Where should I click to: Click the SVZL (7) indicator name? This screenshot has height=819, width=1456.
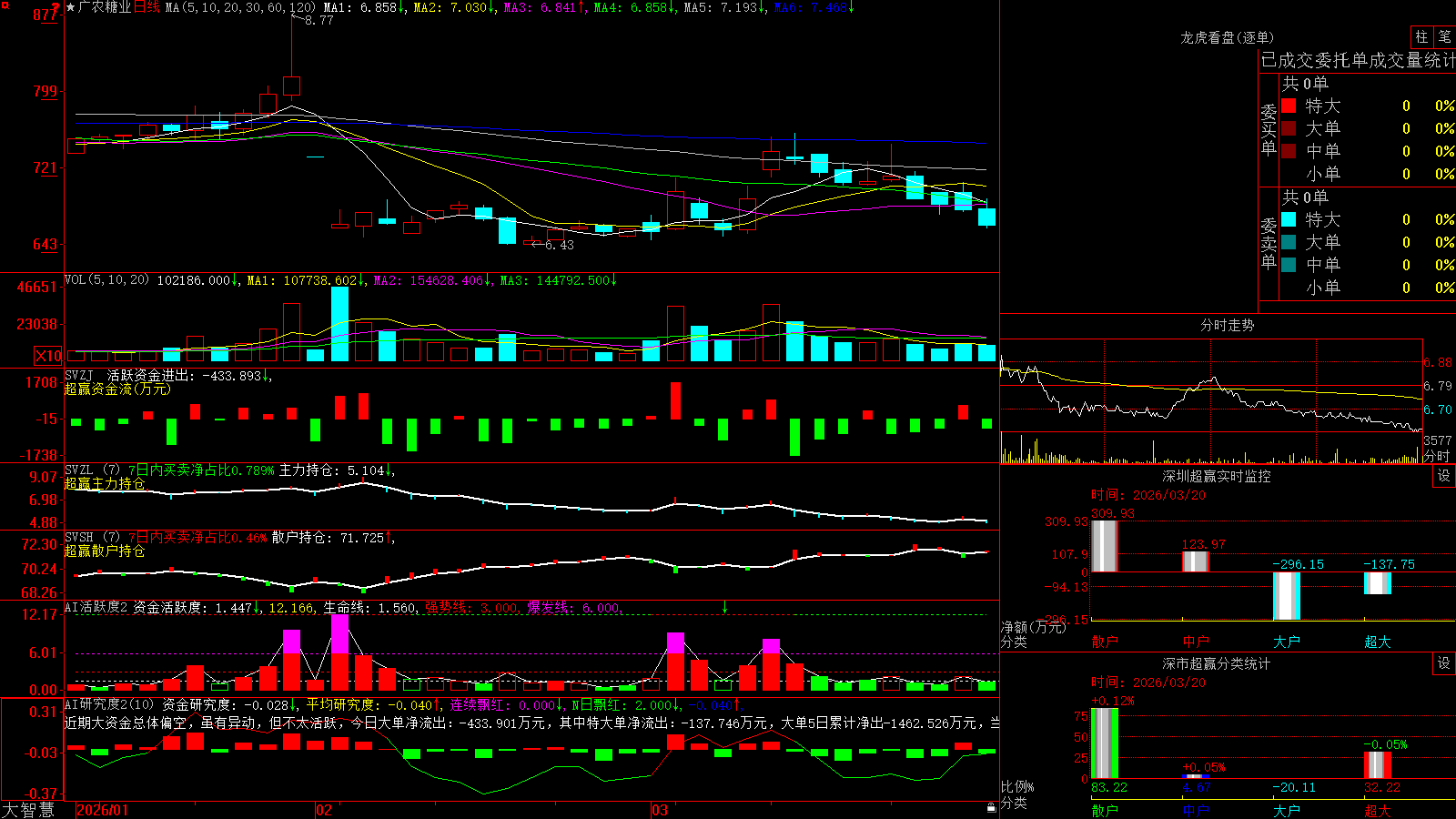click(92, 470)
